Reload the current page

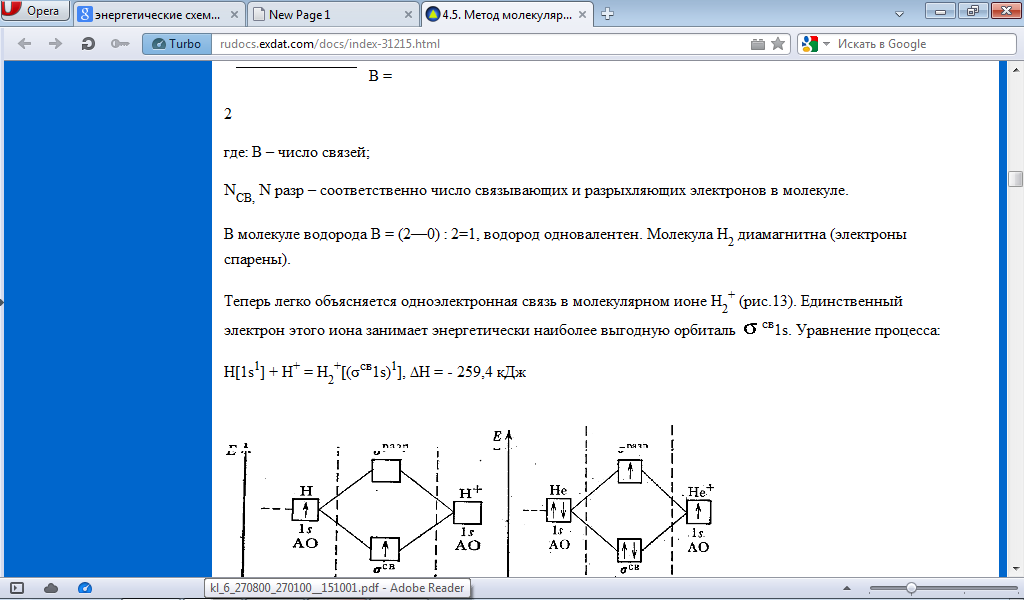click(88, 44)
